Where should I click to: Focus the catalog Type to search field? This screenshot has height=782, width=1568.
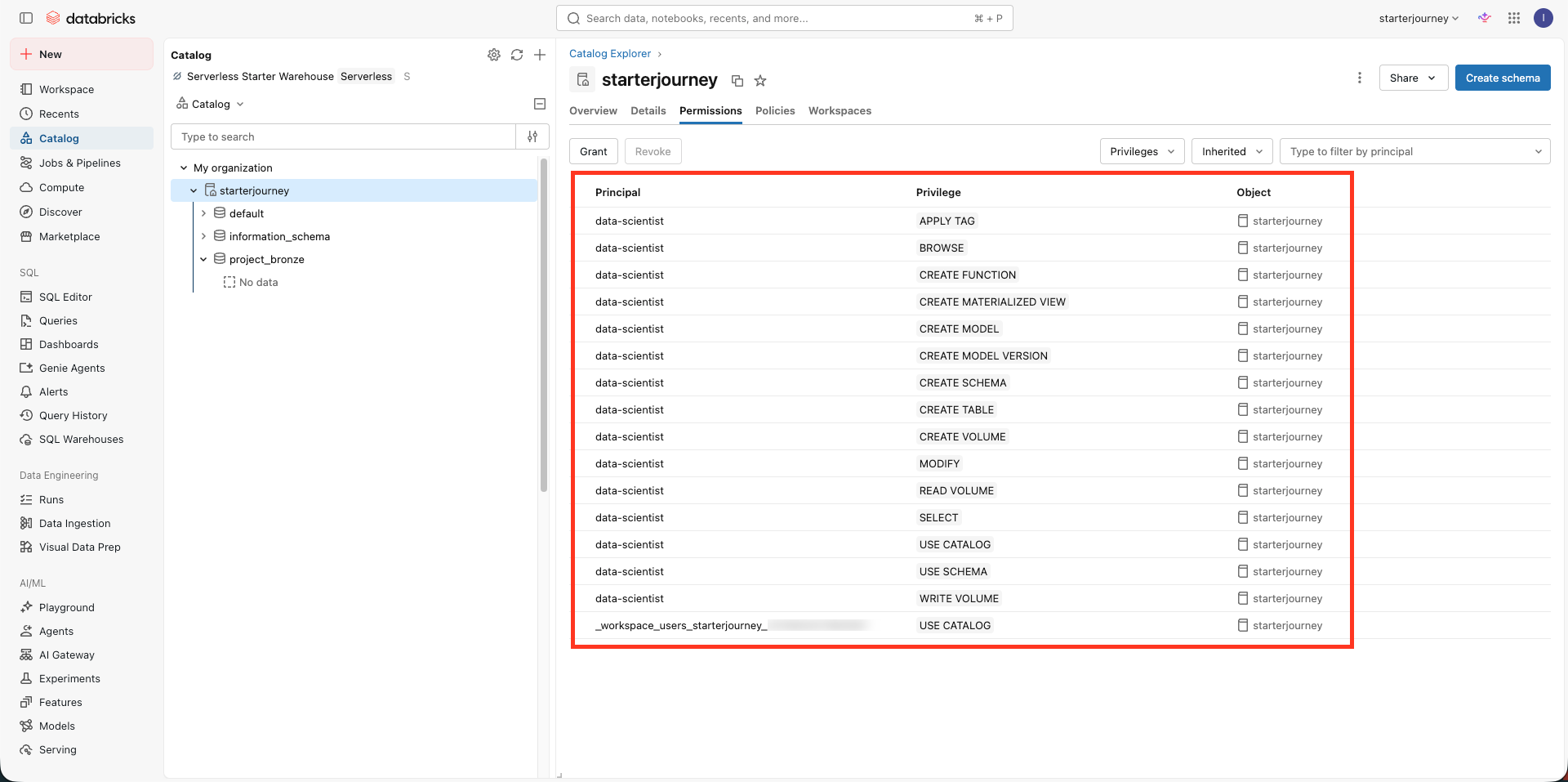pyautogui.click(x=343, y=136)
